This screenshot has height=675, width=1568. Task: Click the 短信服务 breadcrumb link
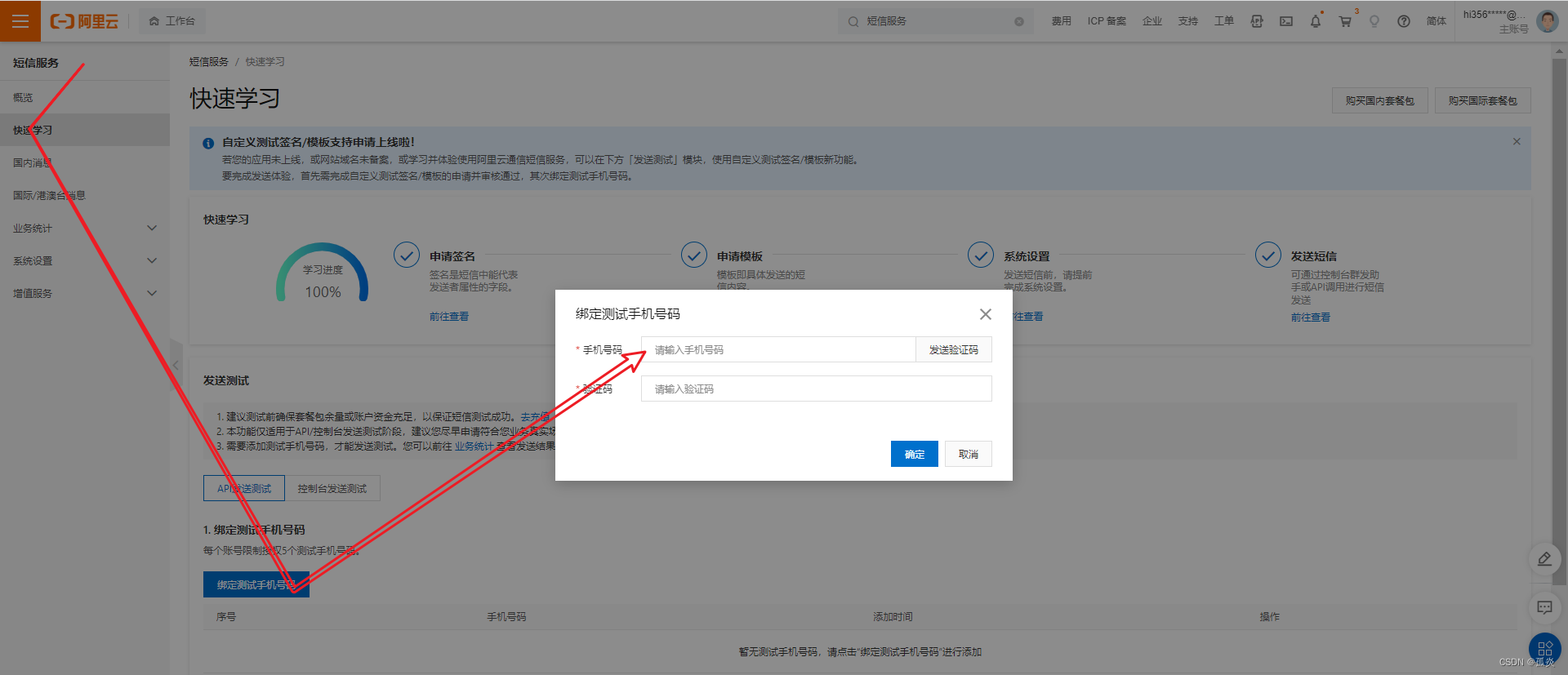[x=209, y=62]
